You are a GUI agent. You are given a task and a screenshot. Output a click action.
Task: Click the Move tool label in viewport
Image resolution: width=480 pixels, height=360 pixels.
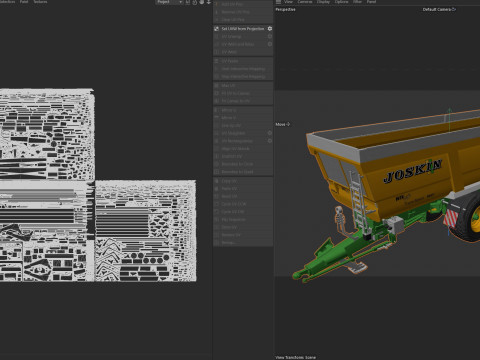280,124
